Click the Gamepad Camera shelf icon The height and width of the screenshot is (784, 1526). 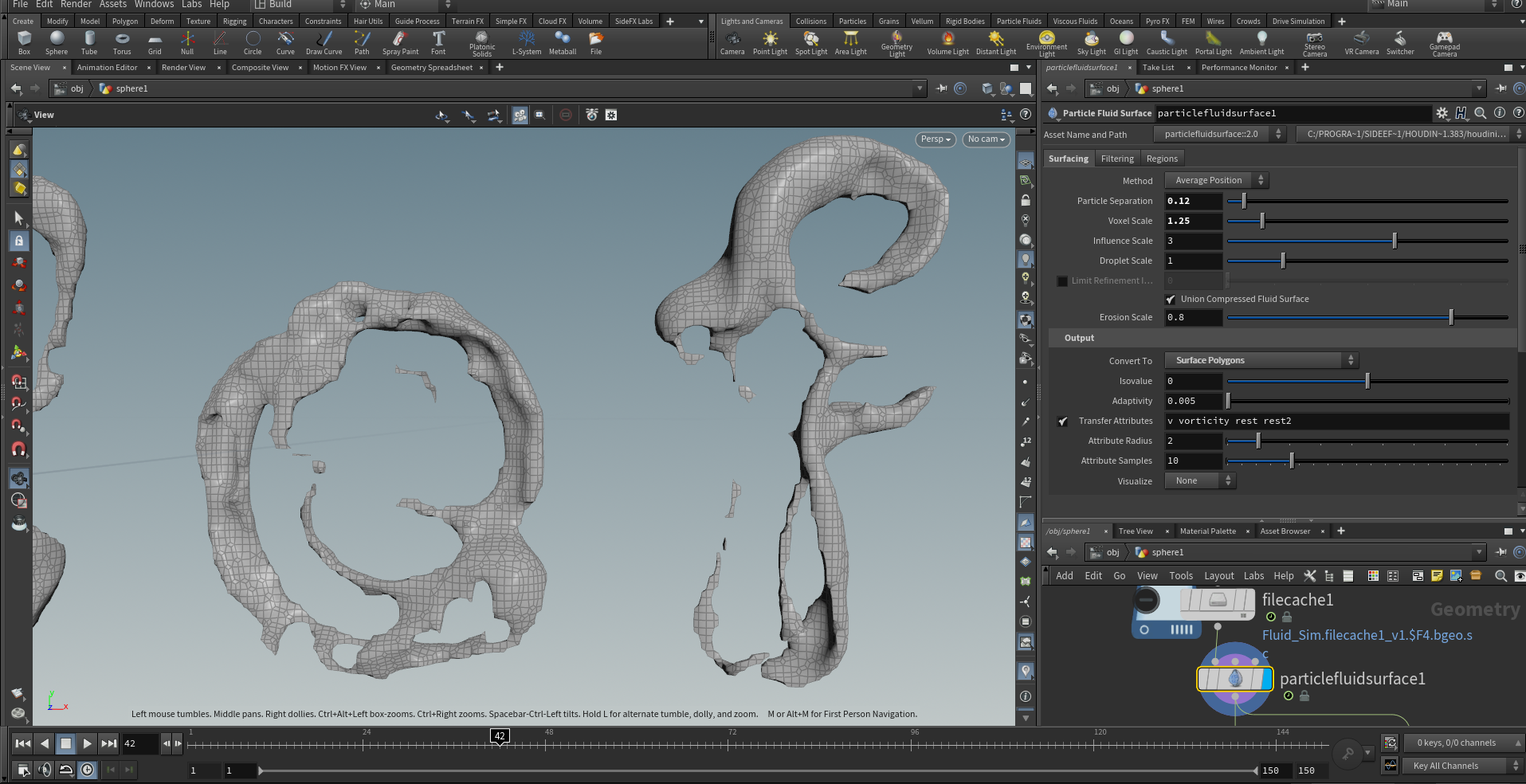[x=1444, y=42]
